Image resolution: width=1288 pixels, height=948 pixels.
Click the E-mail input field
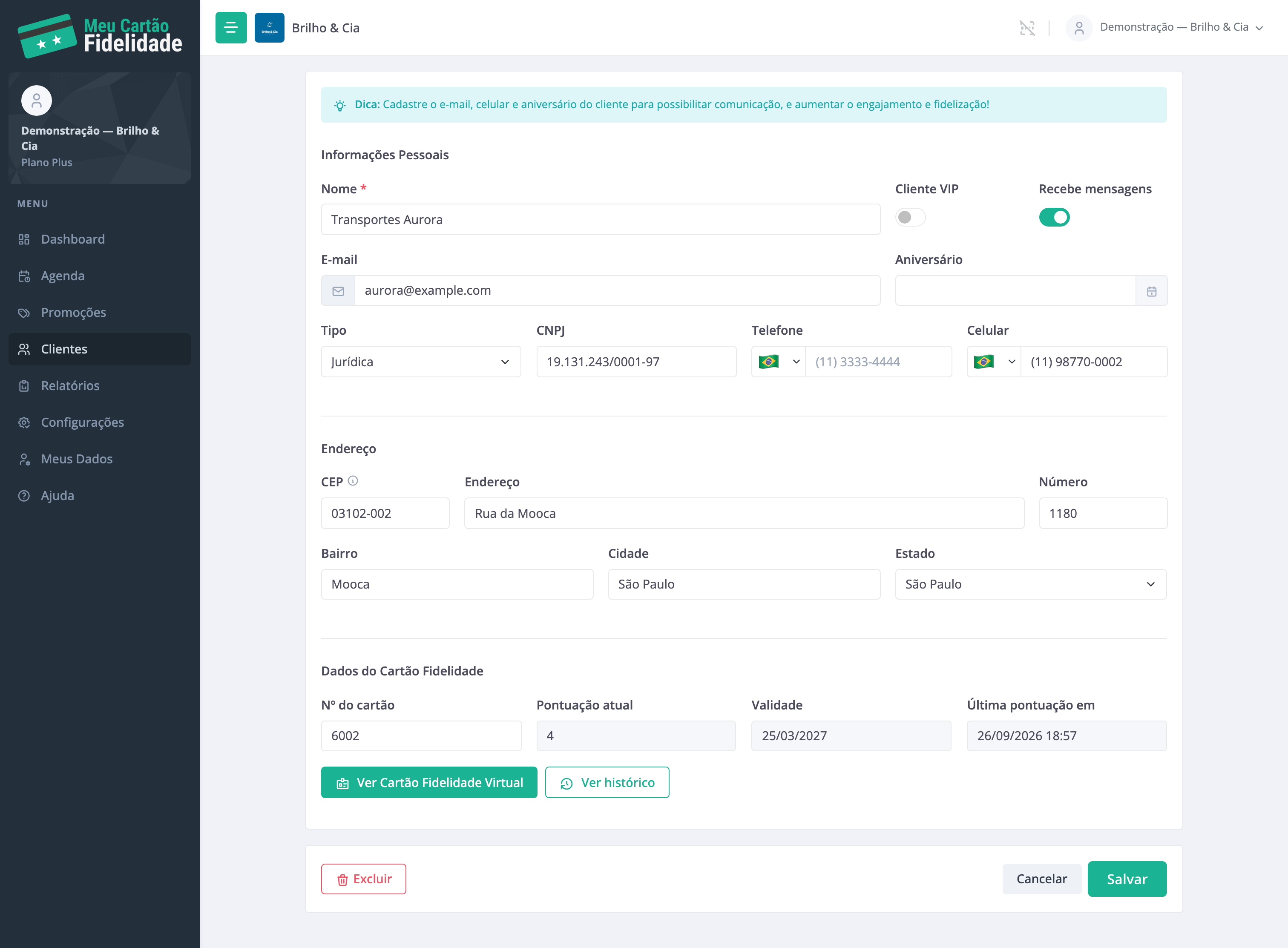pyautogui.click(x=618, y=291)
